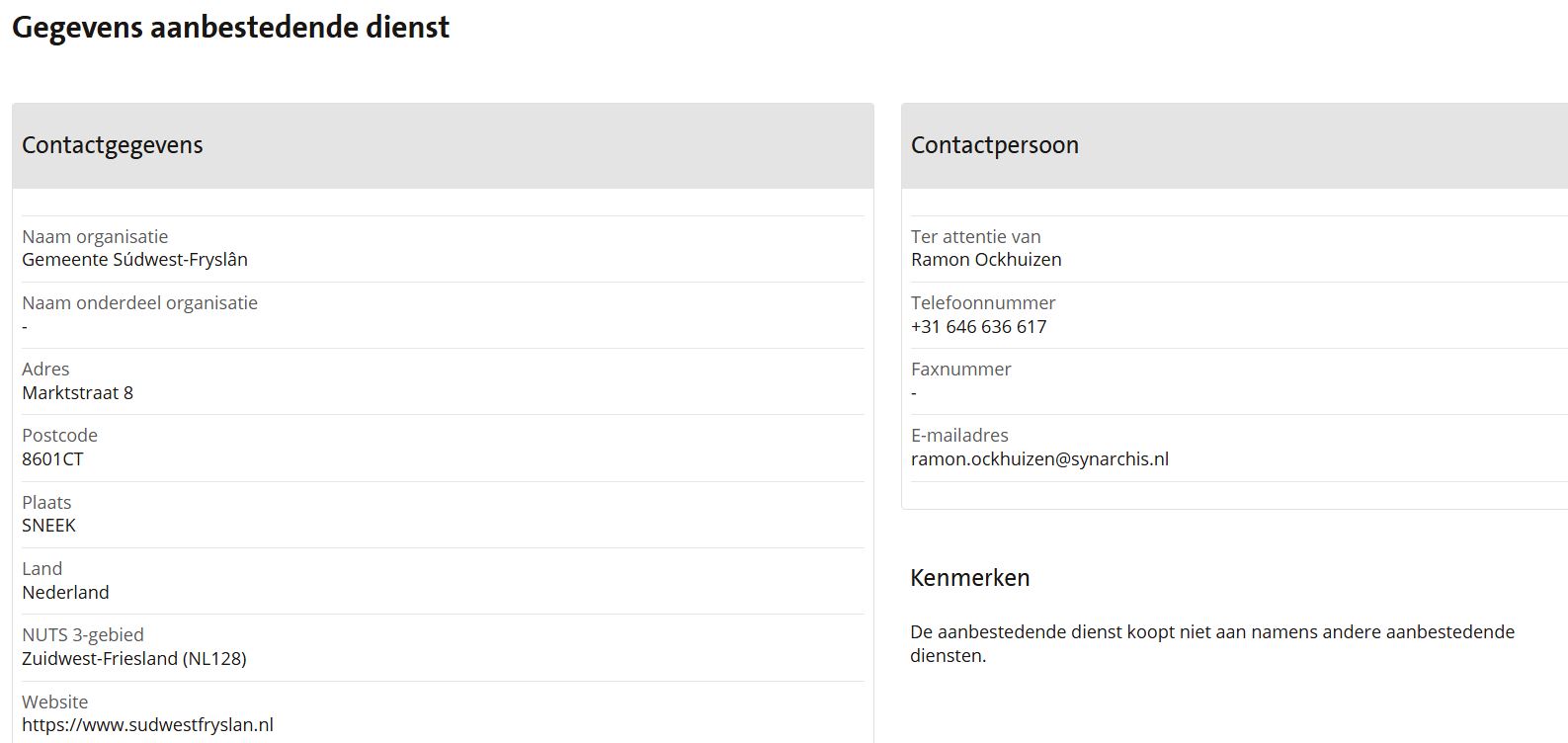Viewport: 1568px width, 743px height.
Task: Click the Faxnummer label
Action: point(960,369)
